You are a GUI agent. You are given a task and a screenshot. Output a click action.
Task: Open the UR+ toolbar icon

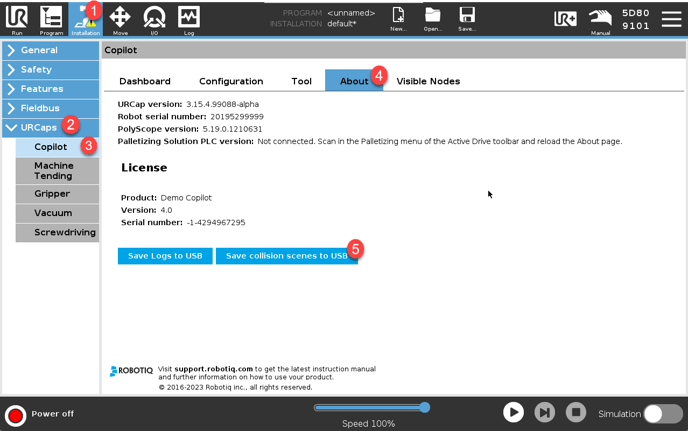pyautogui.click(x=565, y=19)
